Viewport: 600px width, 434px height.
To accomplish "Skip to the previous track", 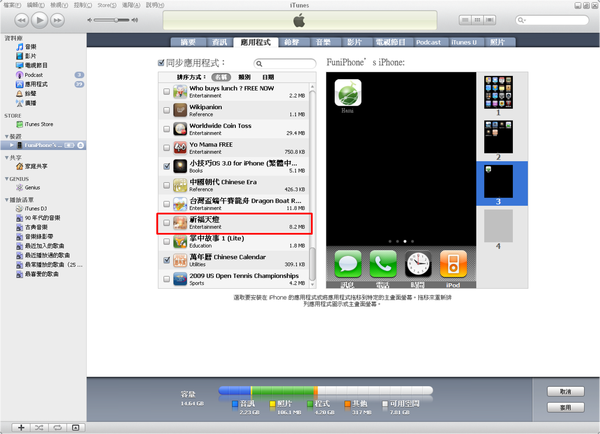I will pos(21,20).
